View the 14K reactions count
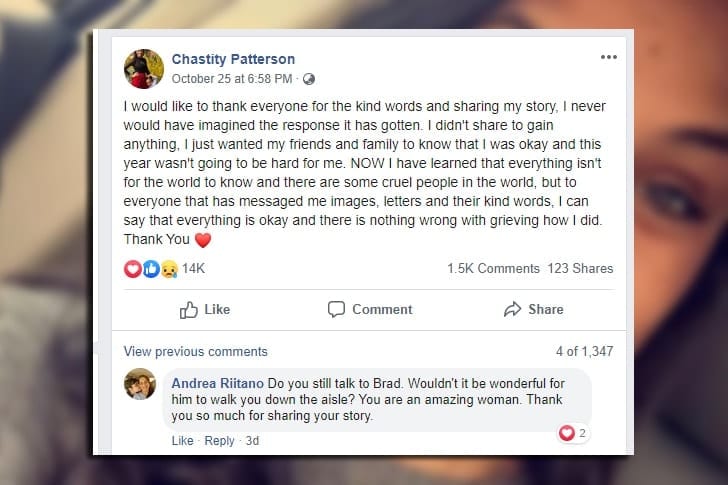 (193, 269)
